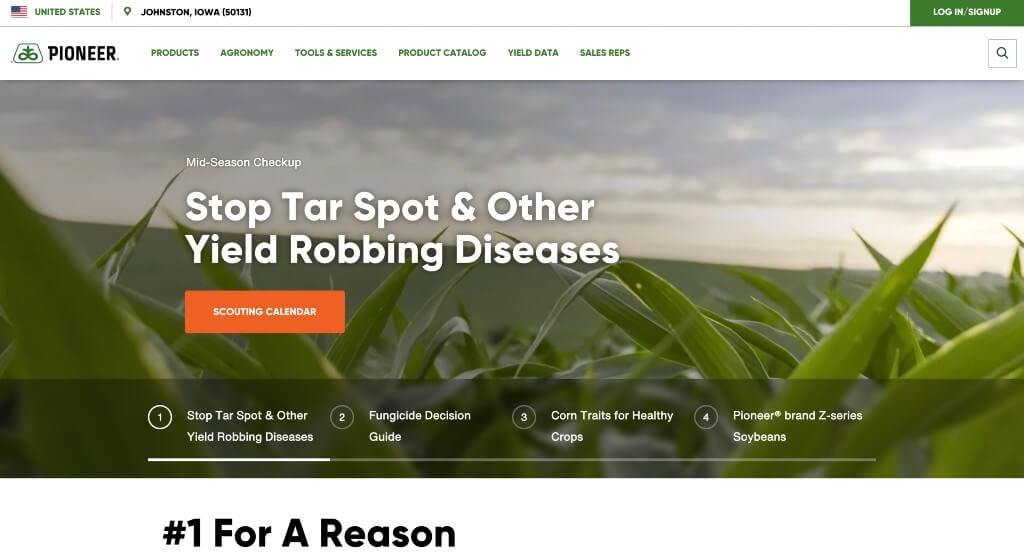
Task: Go to Product Catalog
Action: tap(442, 53)
